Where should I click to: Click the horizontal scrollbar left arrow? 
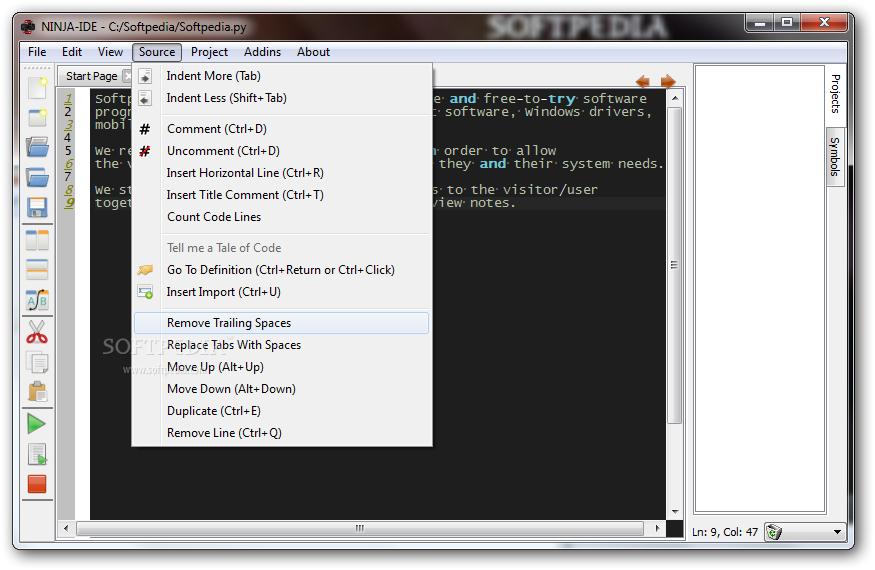(x=66, y=528)
